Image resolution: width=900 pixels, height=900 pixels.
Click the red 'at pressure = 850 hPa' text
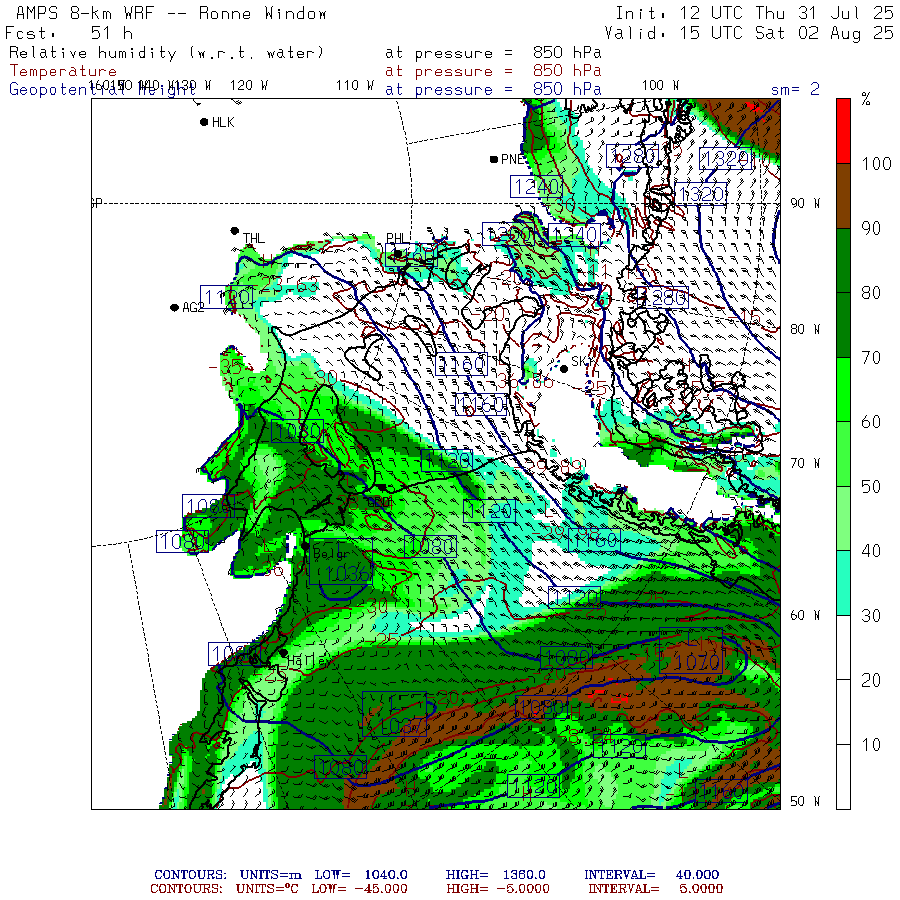pyautogui.click(x=493, y=71)
